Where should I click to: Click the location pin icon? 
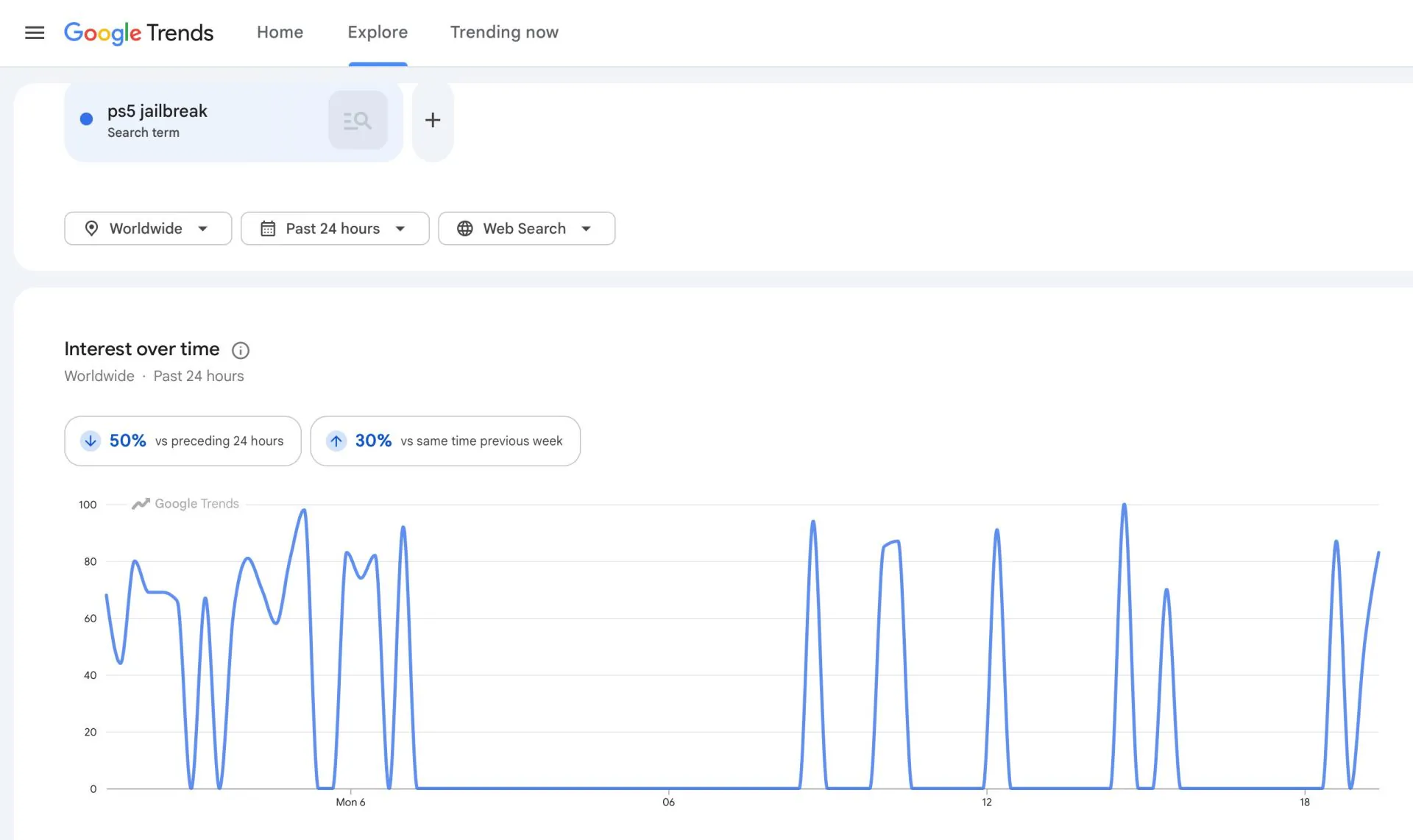tap(91, 229)
